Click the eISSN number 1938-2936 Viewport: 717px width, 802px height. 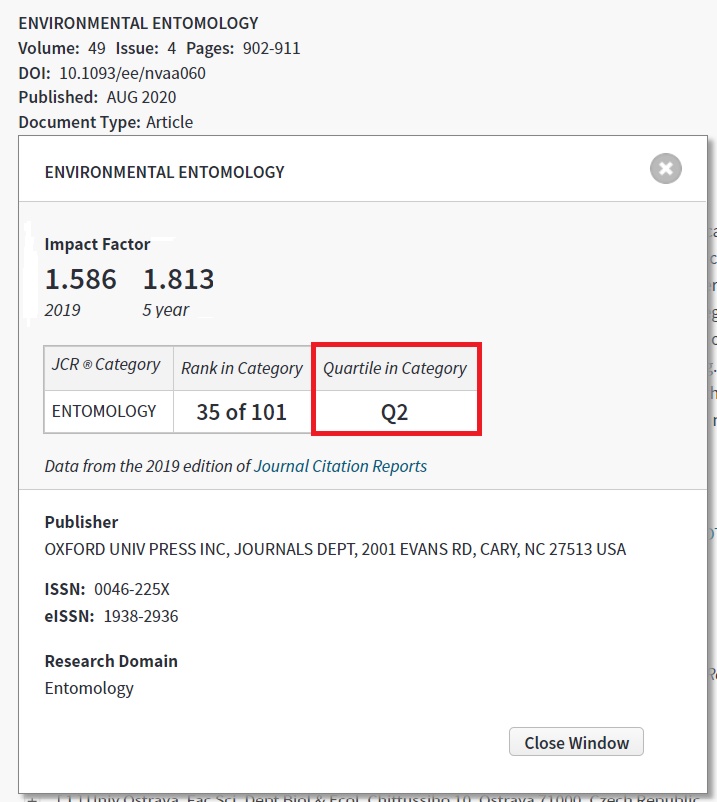tap(141, 616)
